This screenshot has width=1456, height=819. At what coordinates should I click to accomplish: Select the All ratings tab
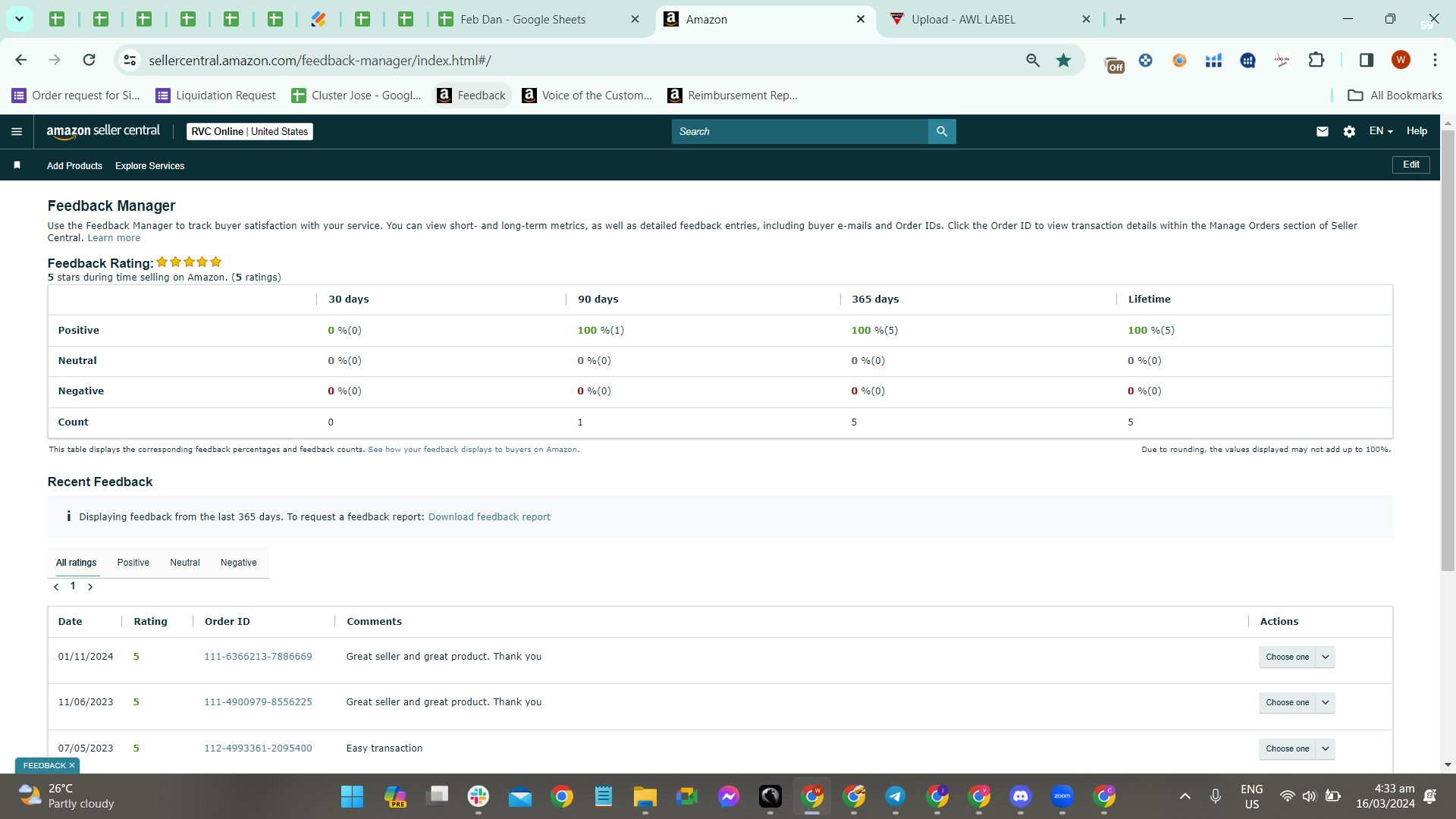click(77, 563)
